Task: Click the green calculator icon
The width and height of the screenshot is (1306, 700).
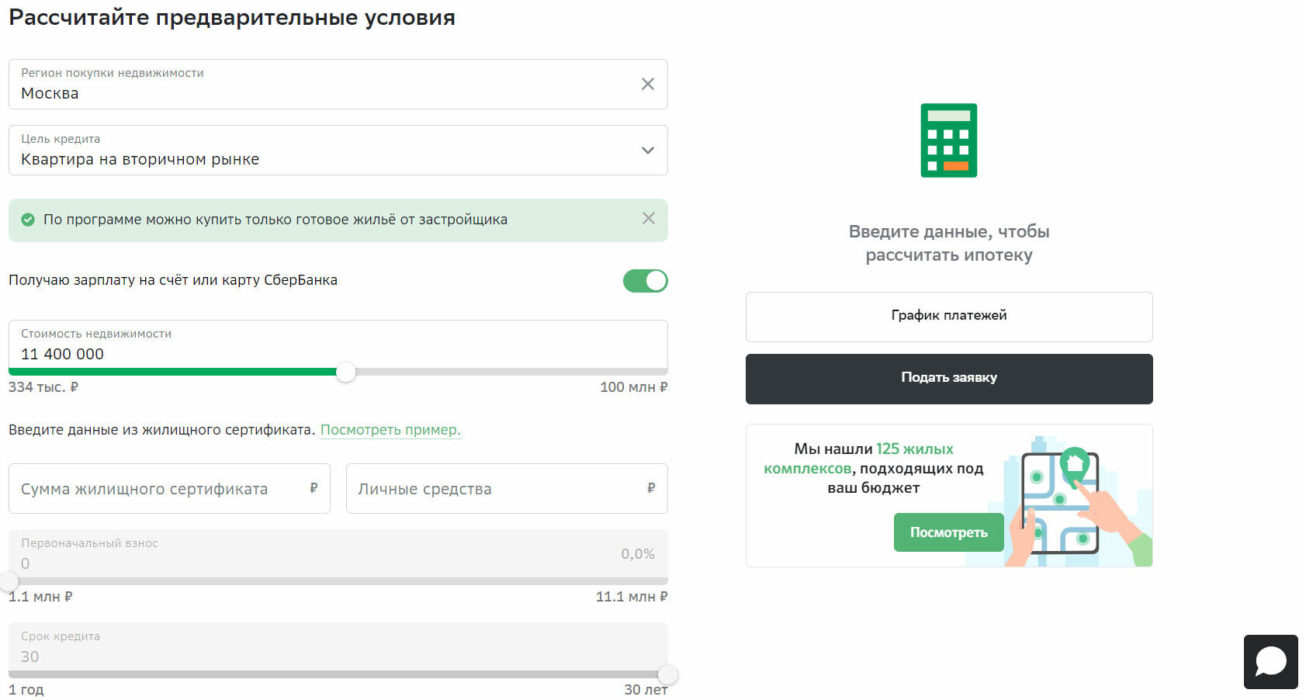Action: pos(948,140)
